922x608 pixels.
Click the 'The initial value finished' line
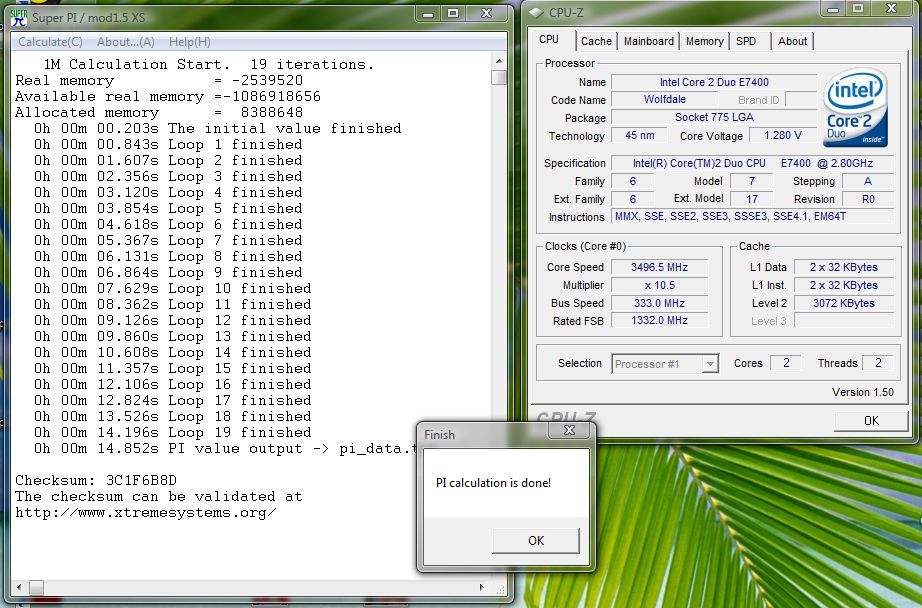pyautogui.click(x=218, y=128)
